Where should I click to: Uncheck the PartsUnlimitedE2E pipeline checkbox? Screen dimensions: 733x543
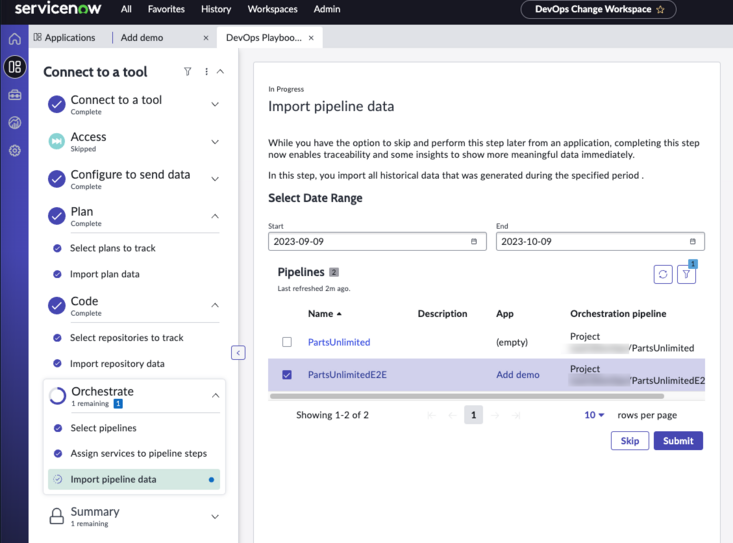coord(287,375)
